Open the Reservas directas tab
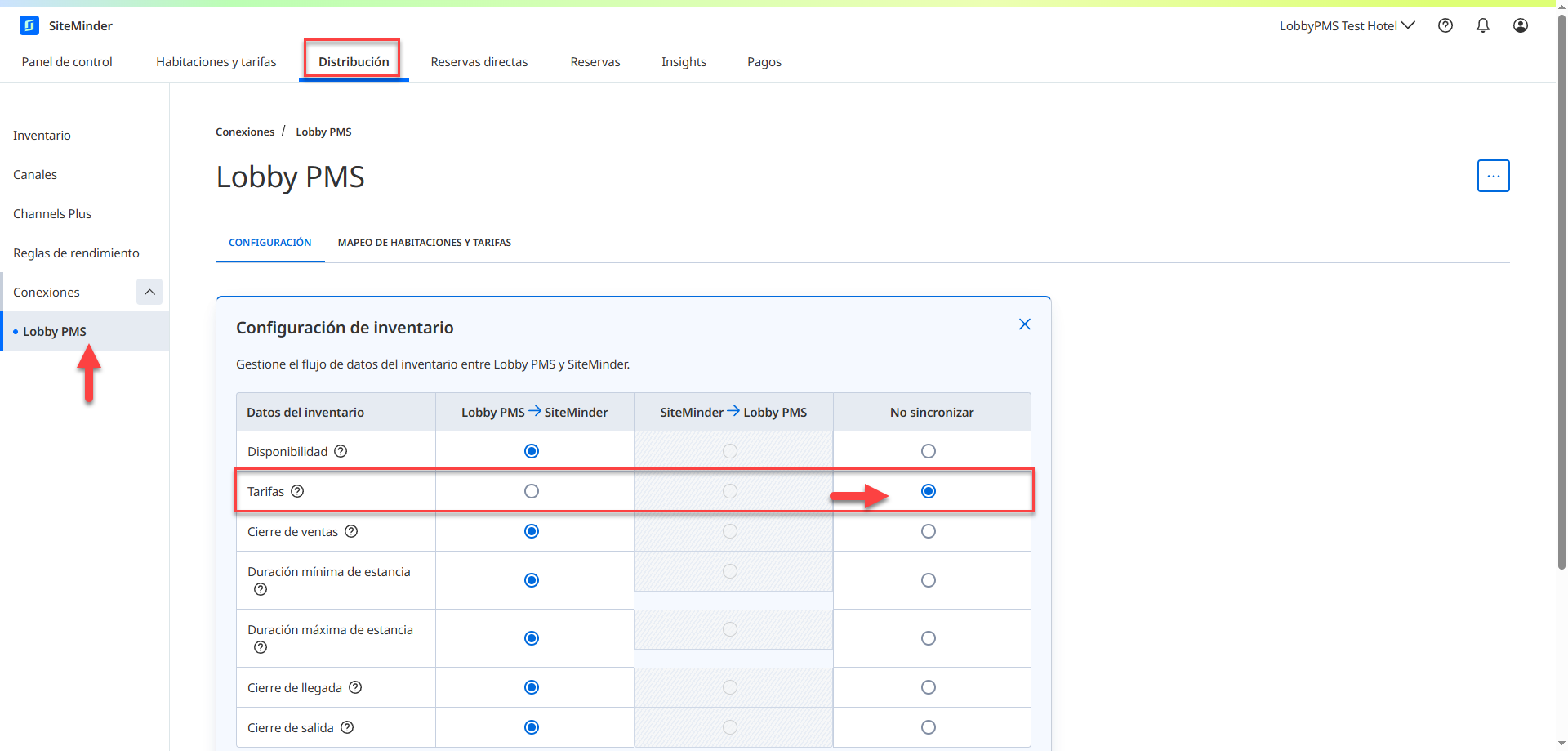Screen dimensions: 1568x751 479,62
